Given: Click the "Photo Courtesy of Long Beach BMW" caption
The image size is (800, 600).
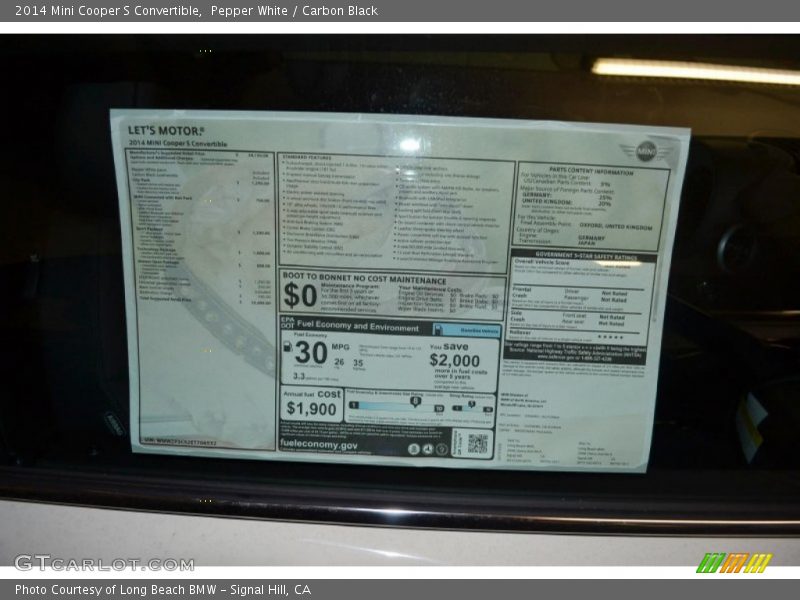Looking at the screenshot, I should (116, 590).
